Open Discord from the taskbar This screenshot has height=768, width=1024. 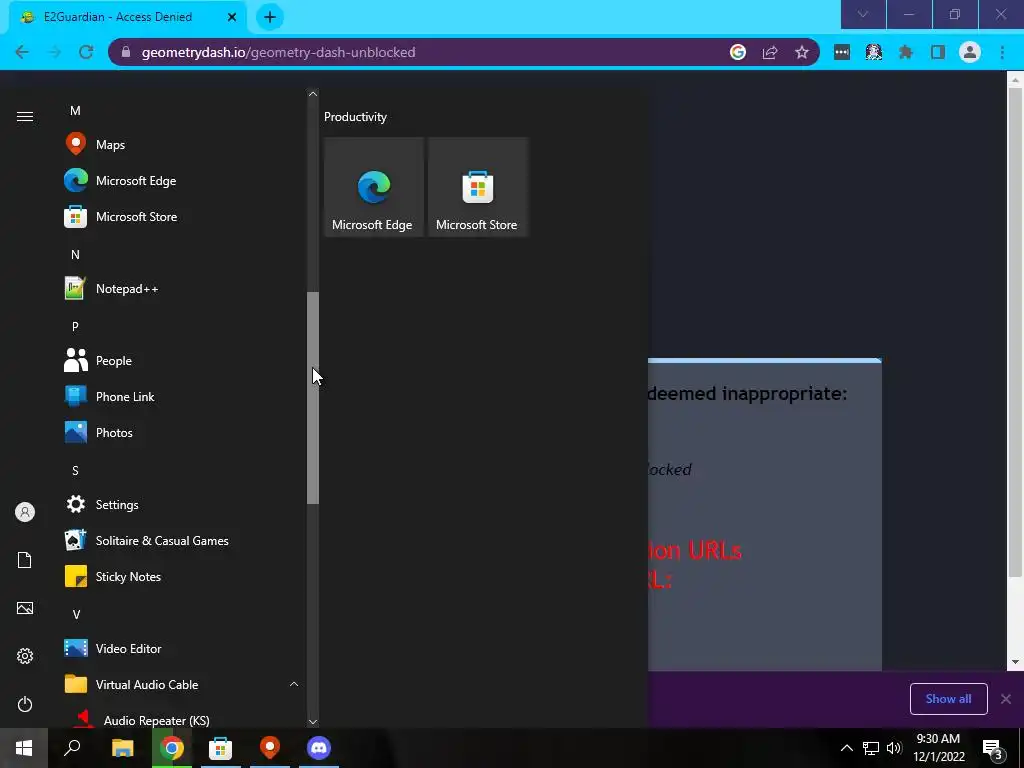[319, 748]
